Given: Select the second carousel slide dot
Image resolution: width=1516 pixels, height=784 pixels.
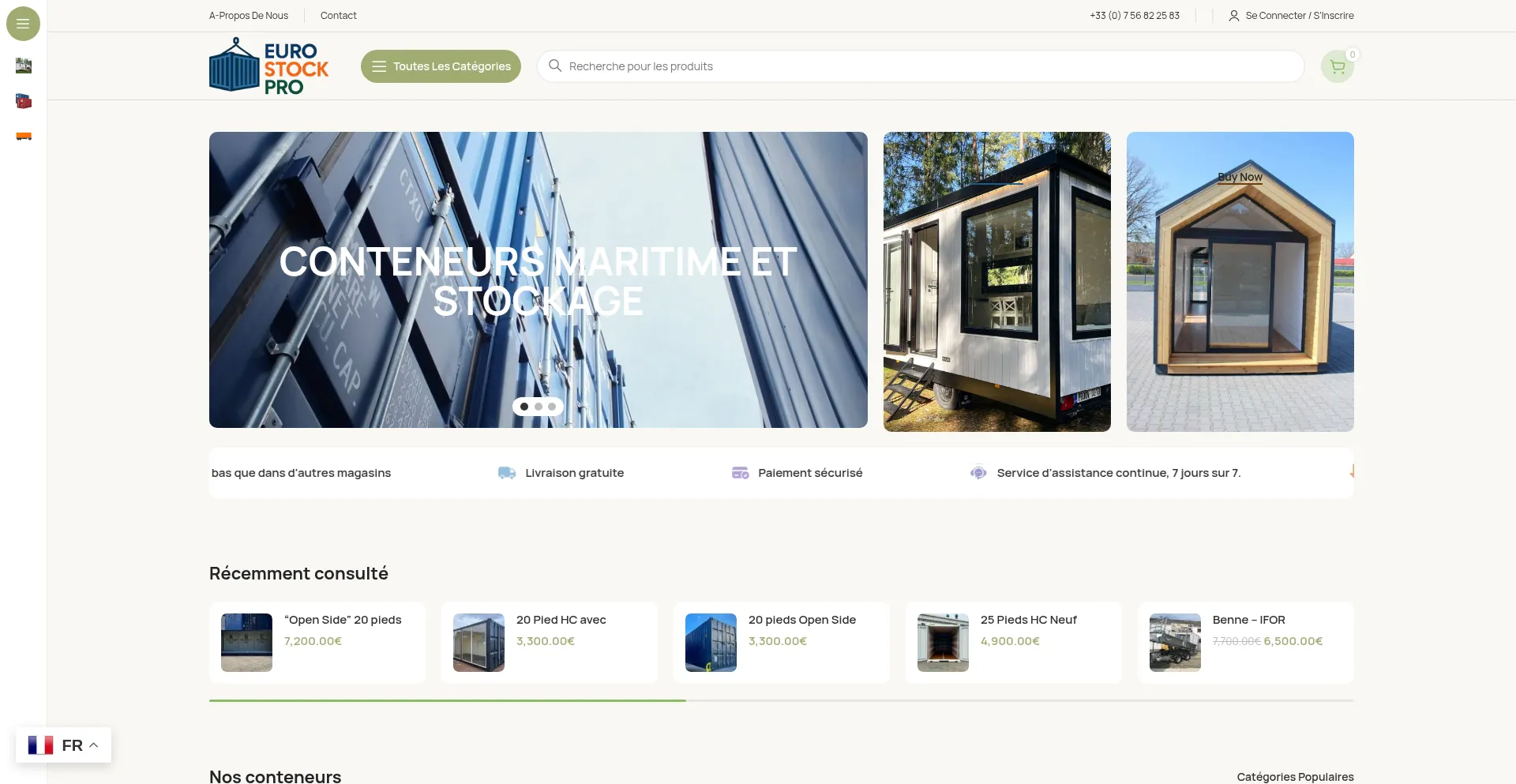Looking at the screenshot, I should 538,407.
